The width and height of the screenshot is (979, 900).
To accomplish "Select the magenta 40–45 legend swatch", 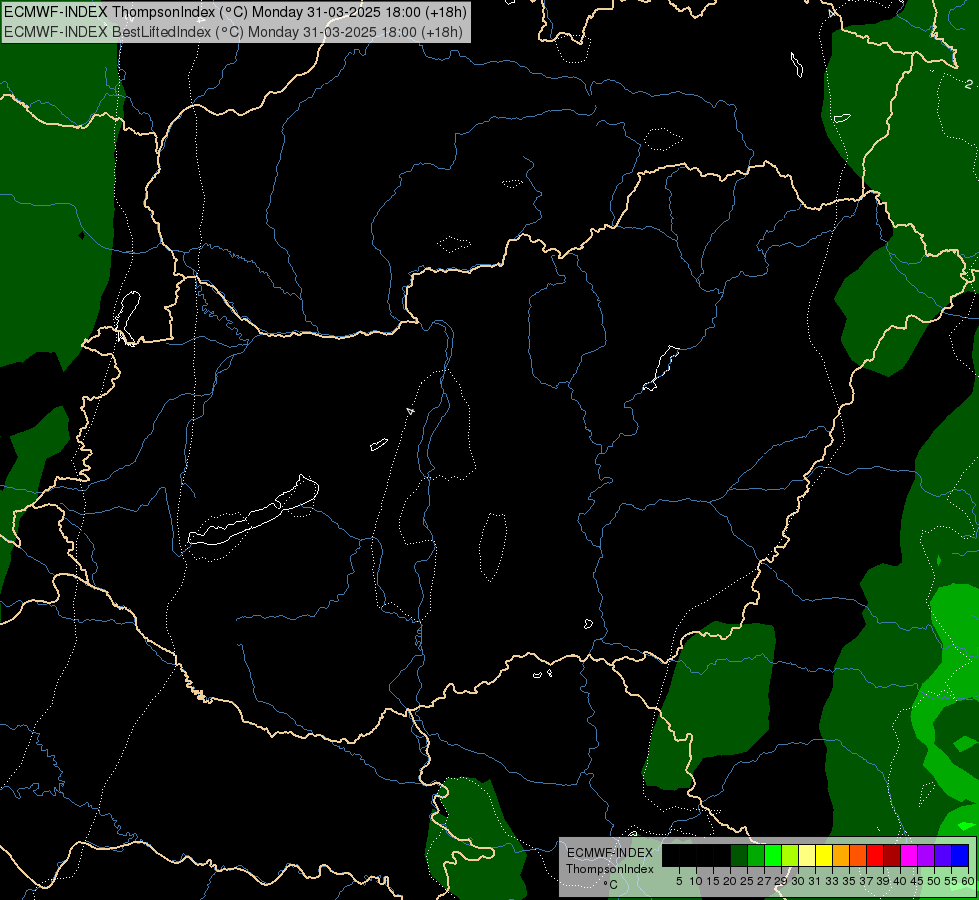I will click(x=909, y=855).
